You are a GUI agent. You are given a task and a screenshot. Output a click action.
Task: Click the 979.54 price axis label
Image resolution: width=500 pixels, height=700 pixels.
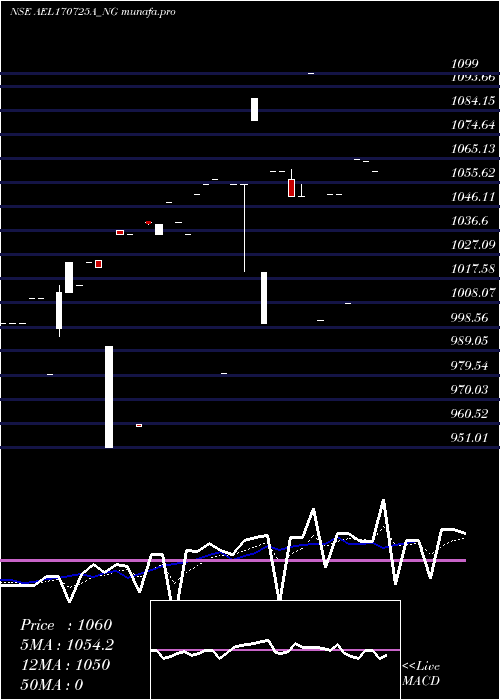click(470, 366)
